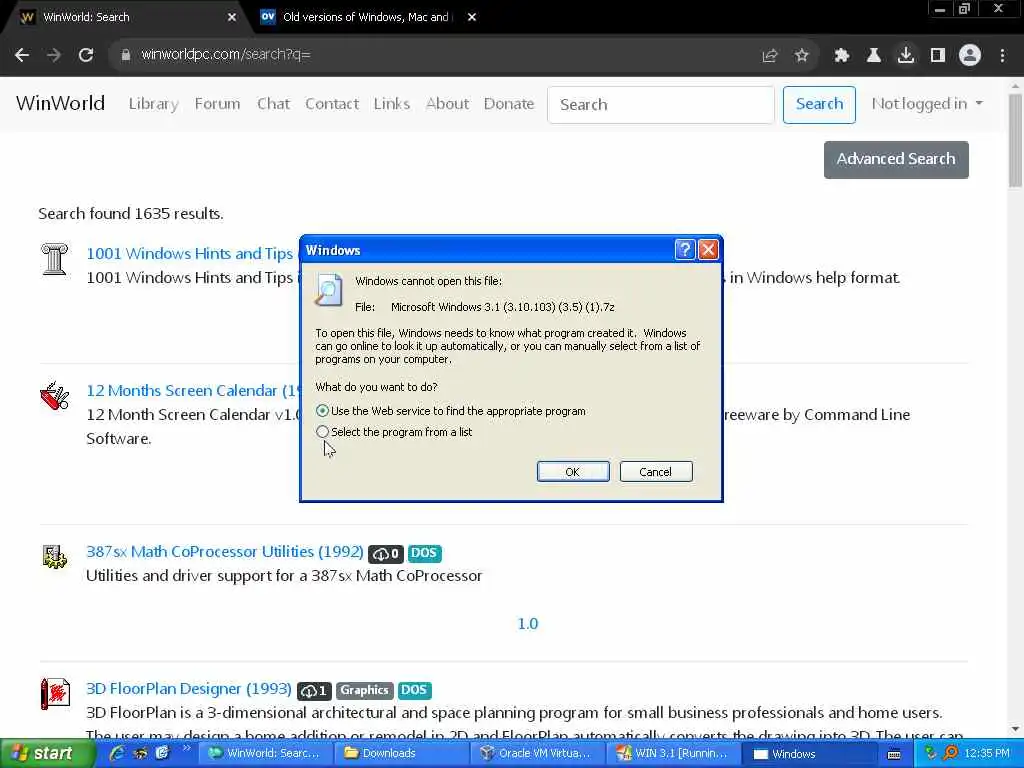The width and height of the screenshot is (1024, 768).
Task: Close the Windows cannot open file dialog
Action: (x=709, y=249)
